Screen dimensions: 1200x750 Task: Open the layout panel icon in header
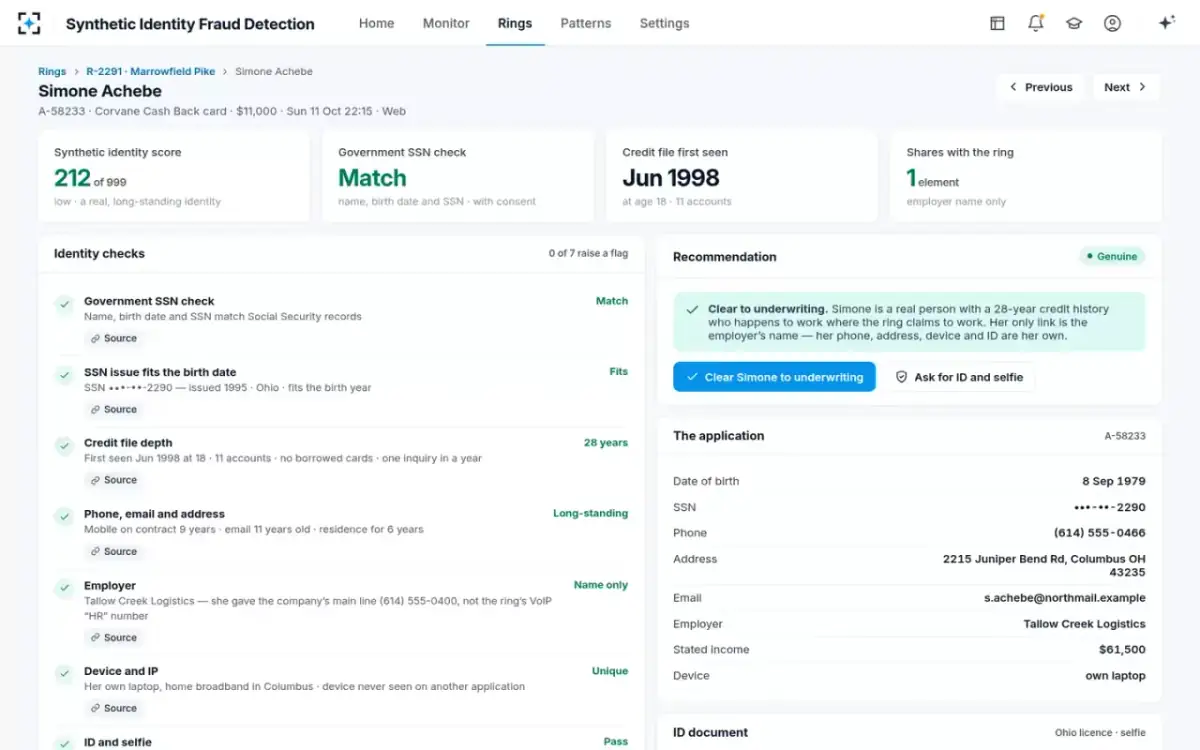click(x=997, y=23)
